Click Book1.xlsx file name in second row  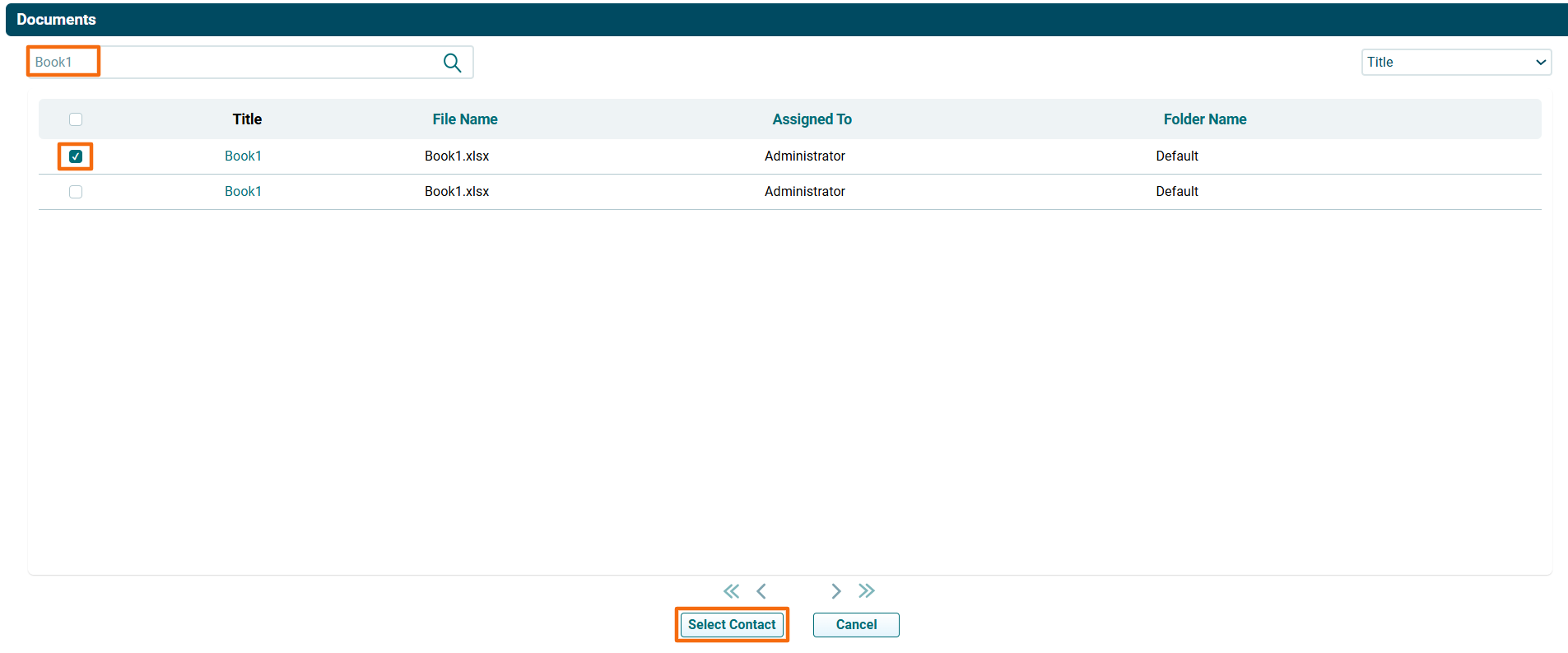(x=457, y=192)
